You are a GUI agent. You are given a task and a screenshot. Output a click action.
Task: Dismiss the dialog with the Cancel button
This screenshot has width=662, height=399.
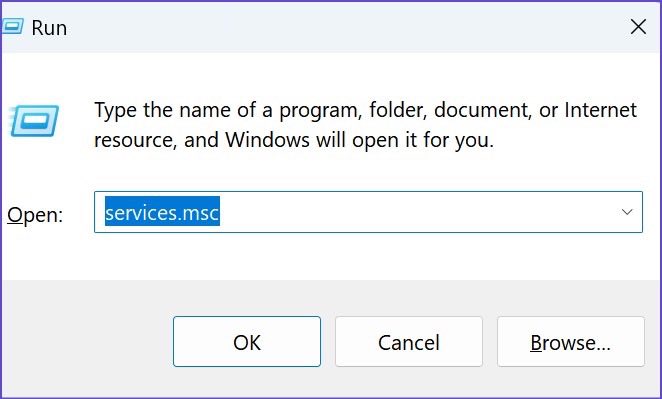click(409, 342)
